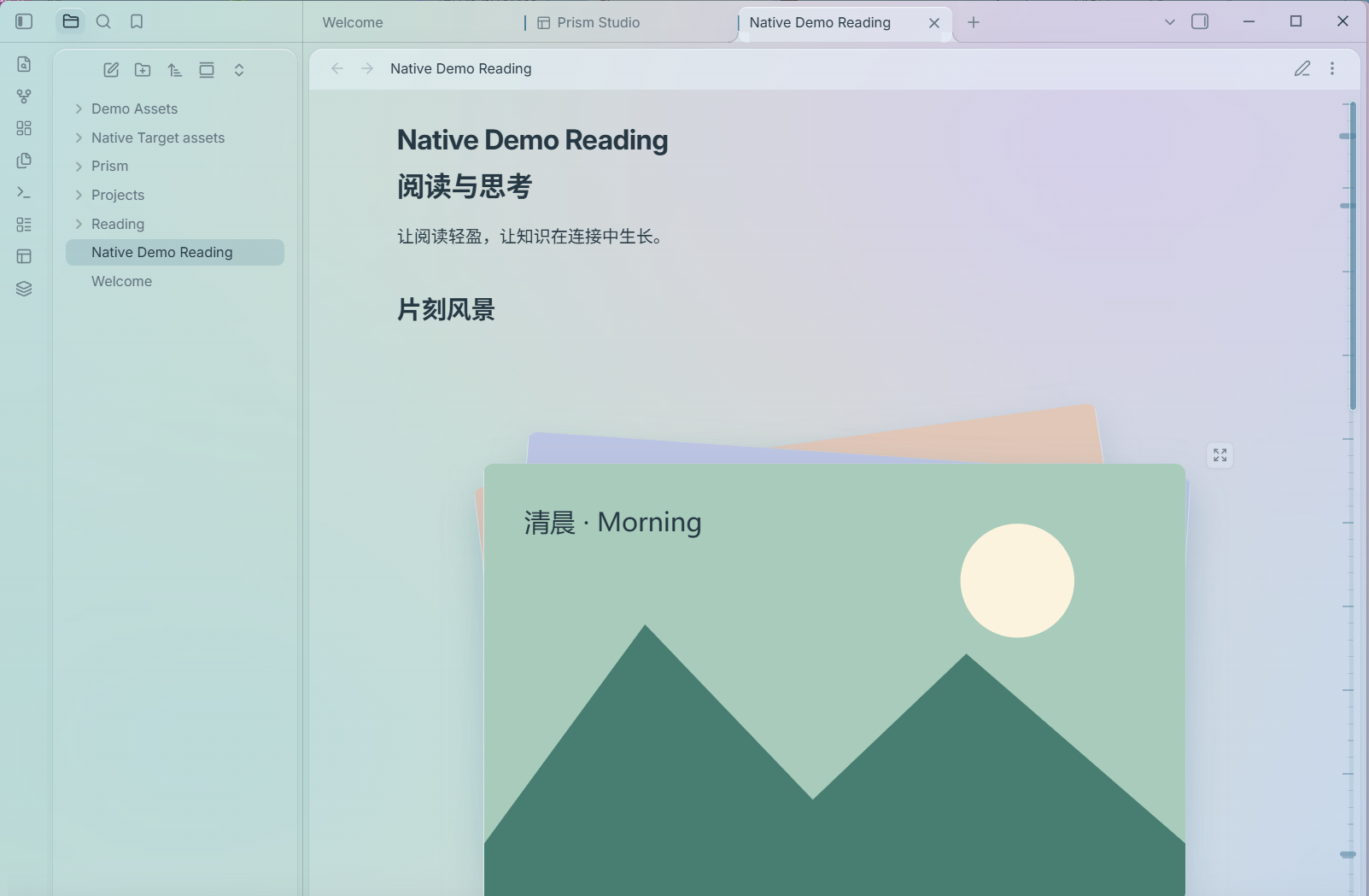Open the tab list dropdown arrow
The height and width of the screenshot is (896, 1369).
tap(1170, 22)
